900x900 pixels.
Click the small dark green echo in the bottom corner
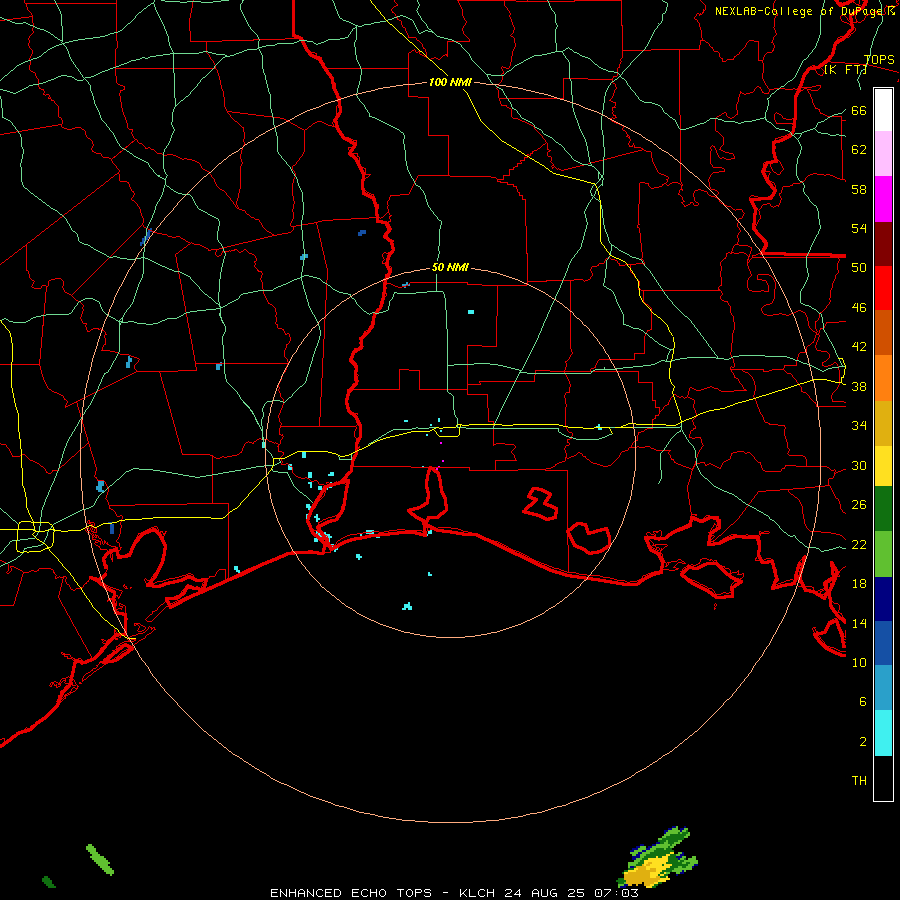pyautogui.click(x=49, y=882)
